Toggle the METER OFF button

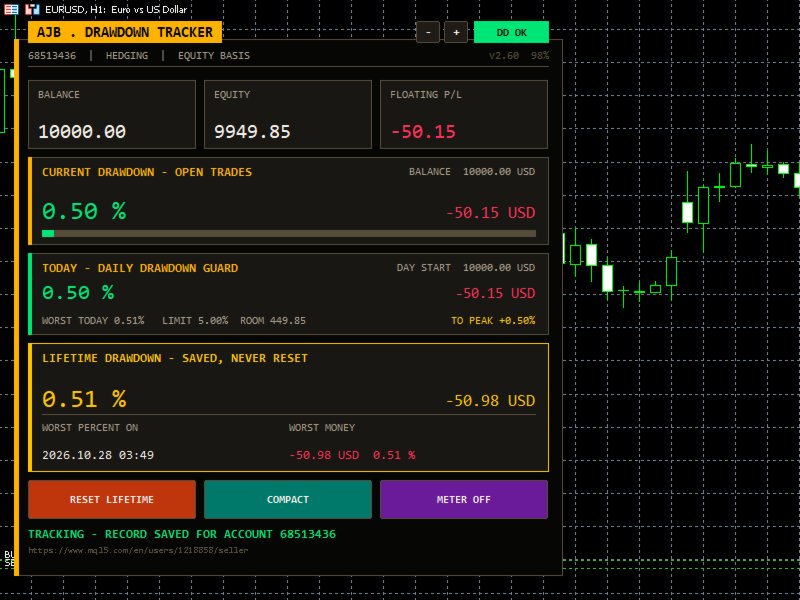click(x=464, y=499)
